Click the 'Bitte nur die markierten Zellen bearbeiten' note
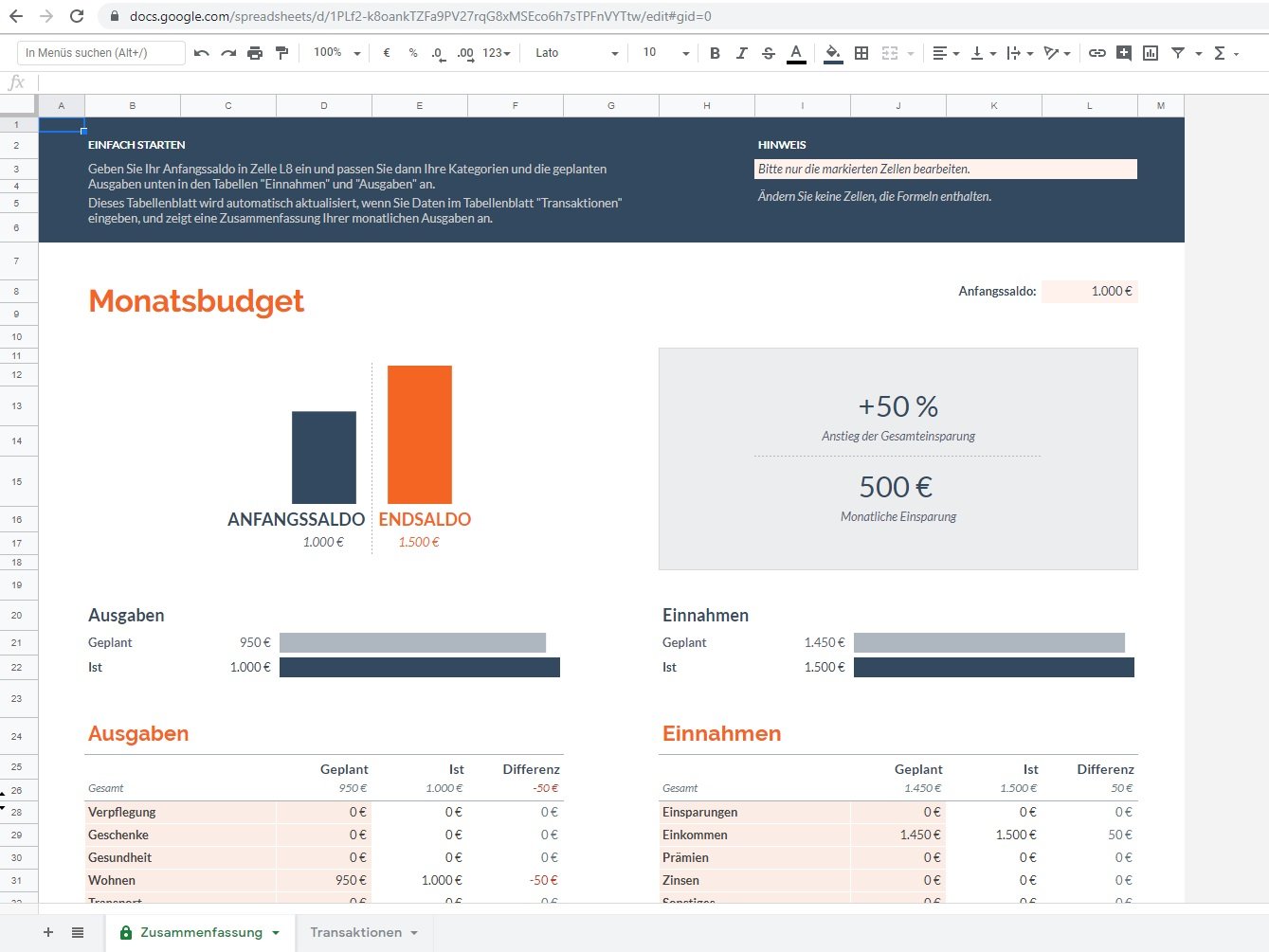 tap(946, 169)
